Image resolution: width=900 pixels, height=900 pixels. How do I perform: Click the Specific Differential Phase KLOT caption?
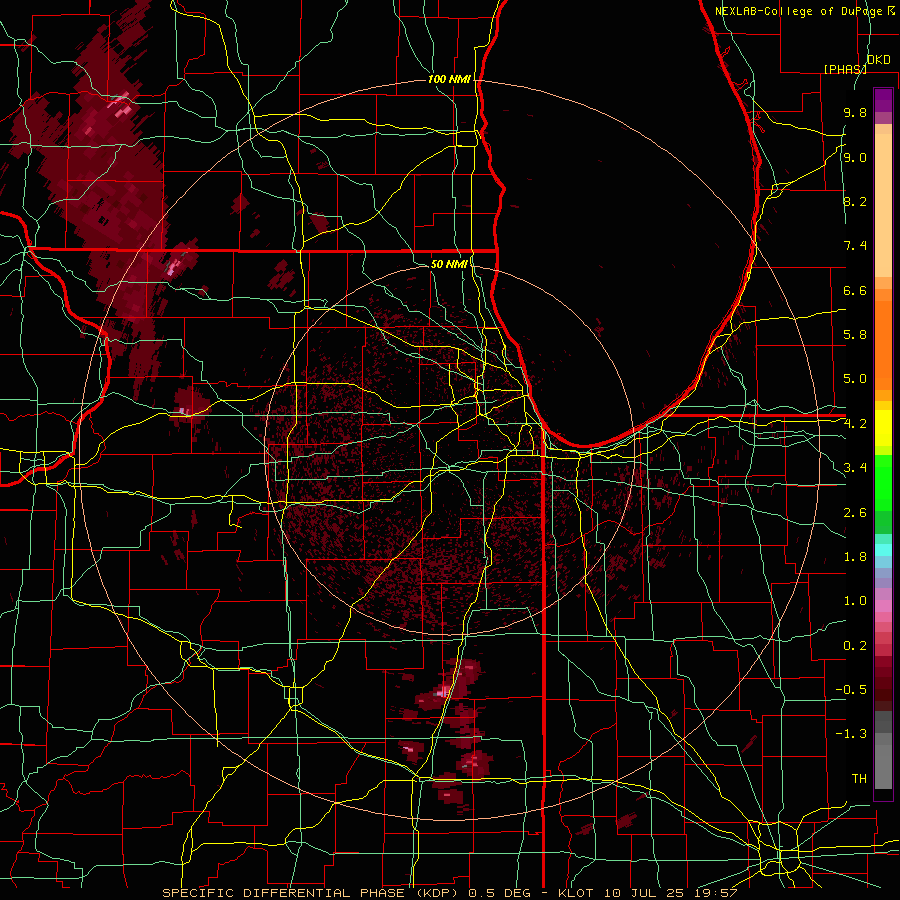coord(449,893)
